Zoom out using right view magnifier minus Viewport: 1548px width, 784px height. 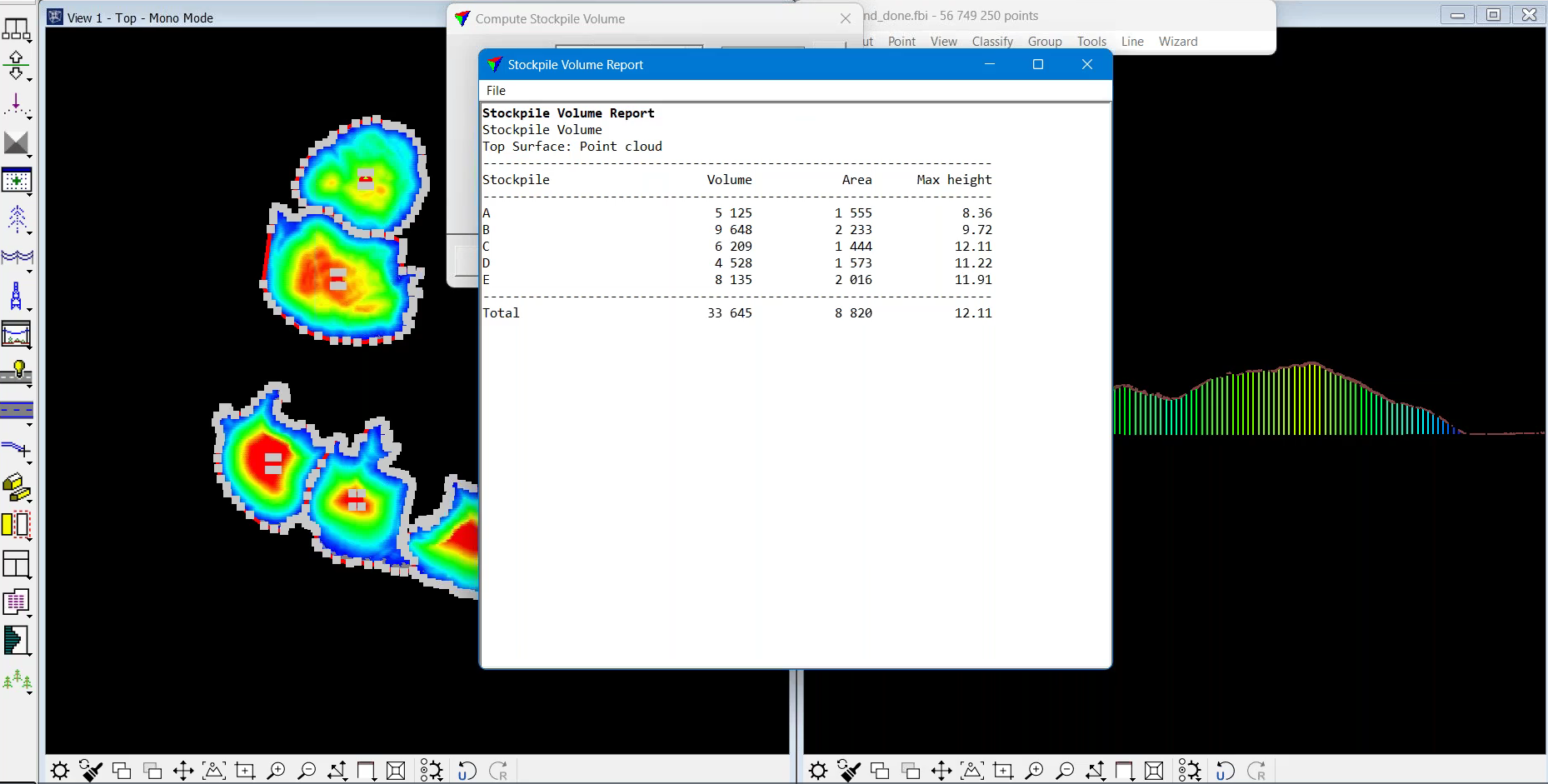1065,771
